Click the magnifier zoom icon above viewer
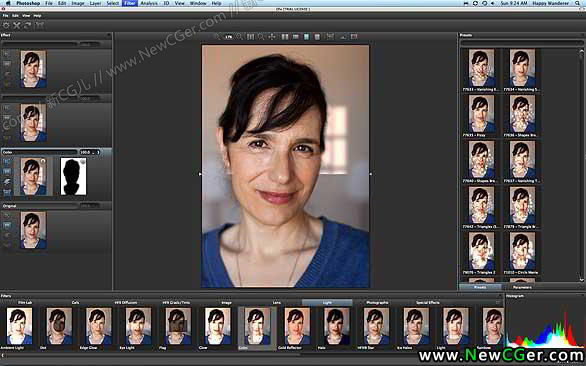The image size is (586, 366). pos(261,37)
